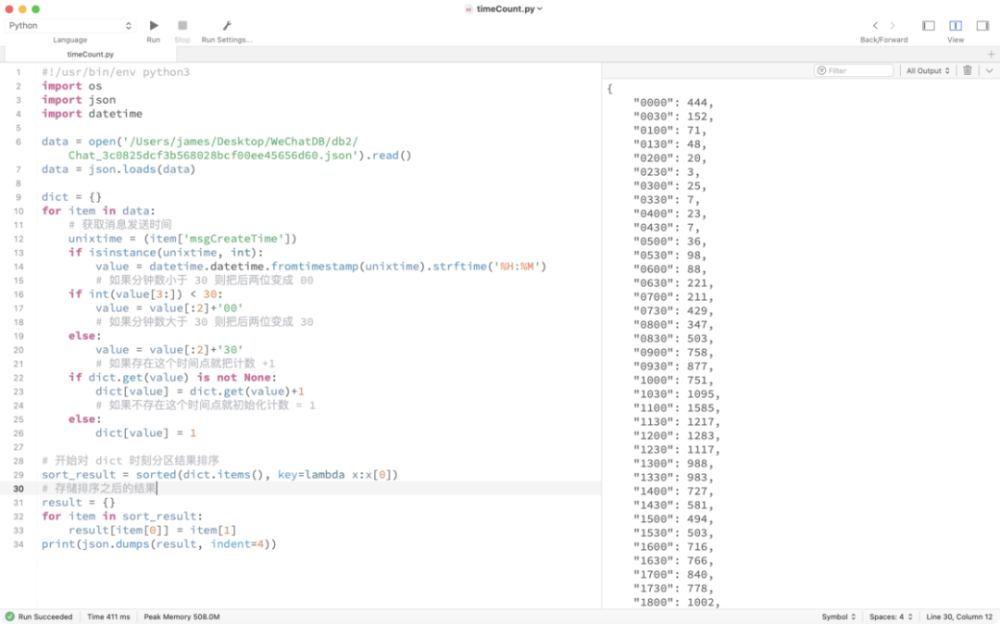Image resolution: width=1000 pixels, height=624 pixels.
Task: Click the 'import os' code line
Action: [71, 86]
